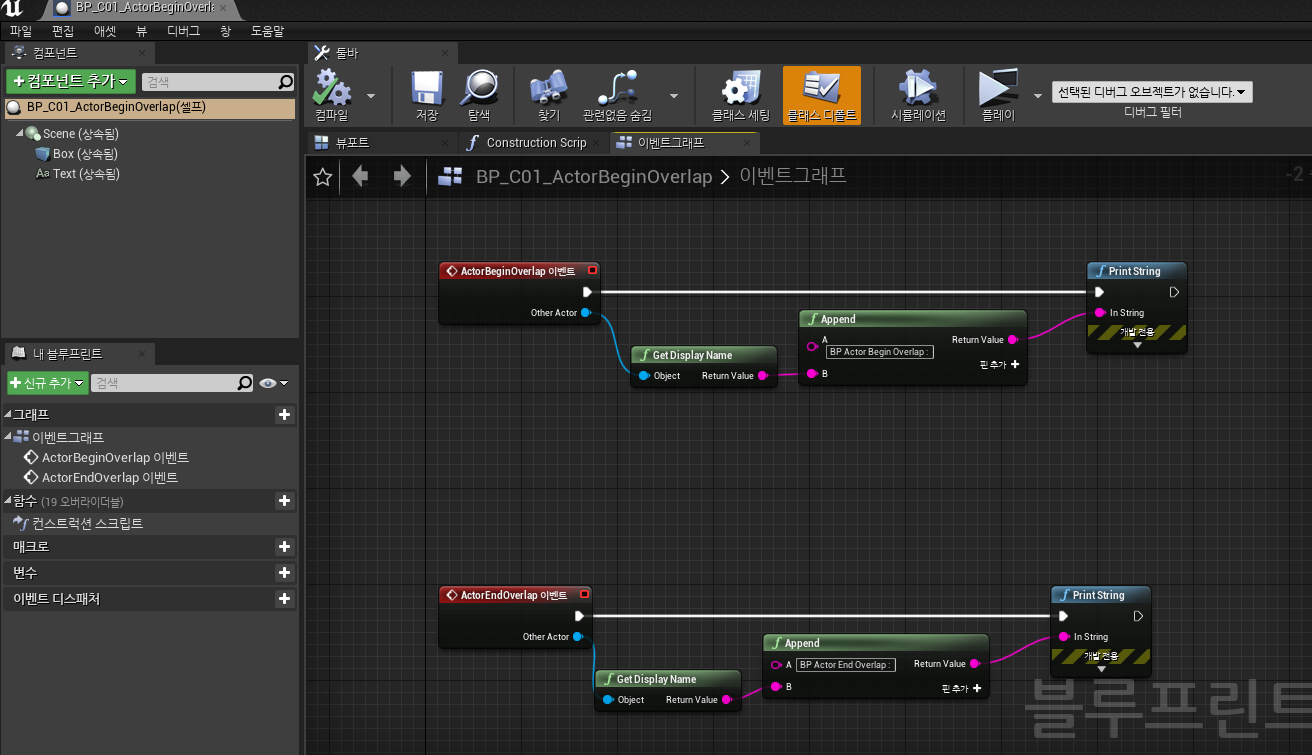Screen dimensions: 1312x755
Task: Click the forward navigation arrow in graph
Action: [402, 177]
